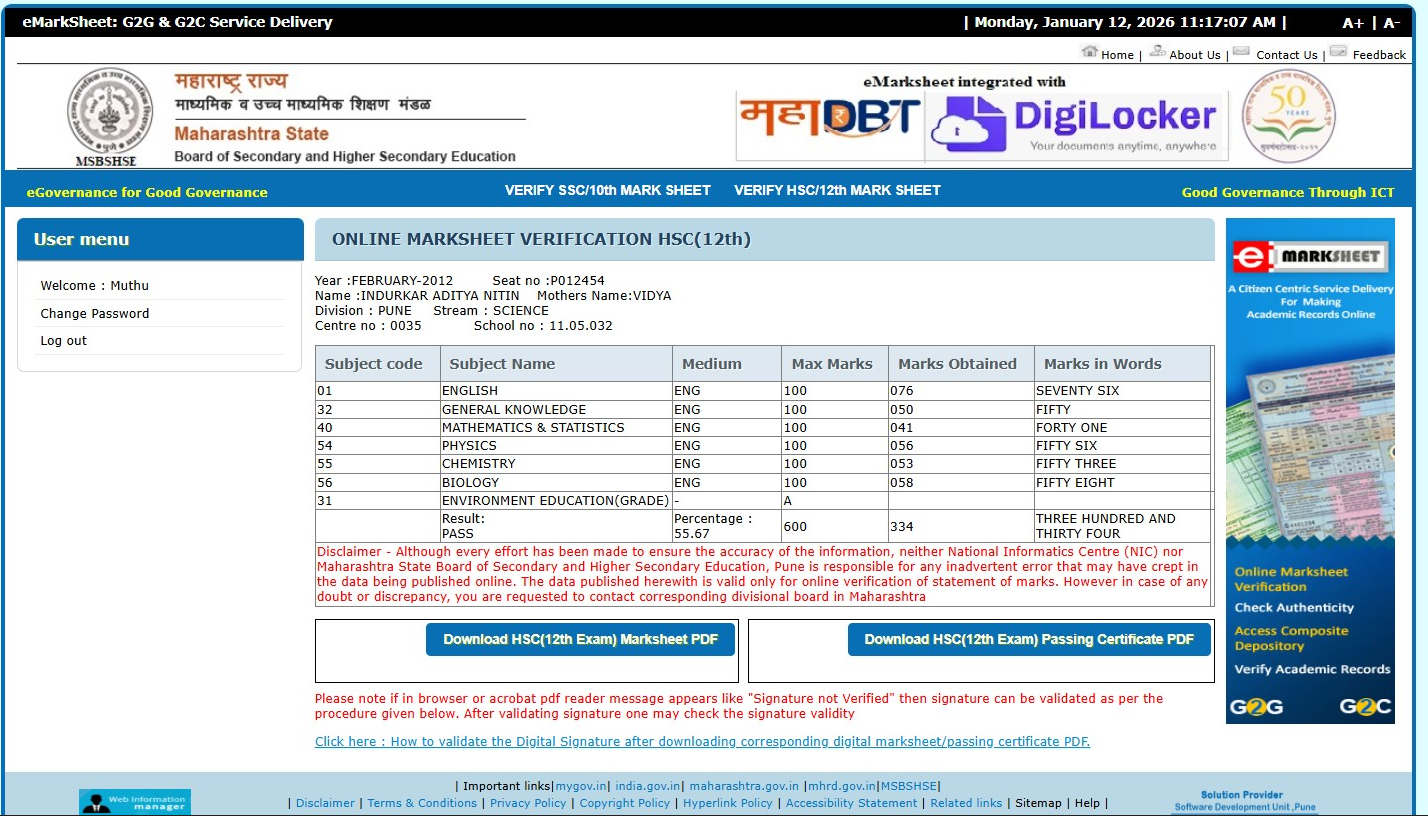Decrease font size with A-

pyautogui.click(x=1391, y=23)
